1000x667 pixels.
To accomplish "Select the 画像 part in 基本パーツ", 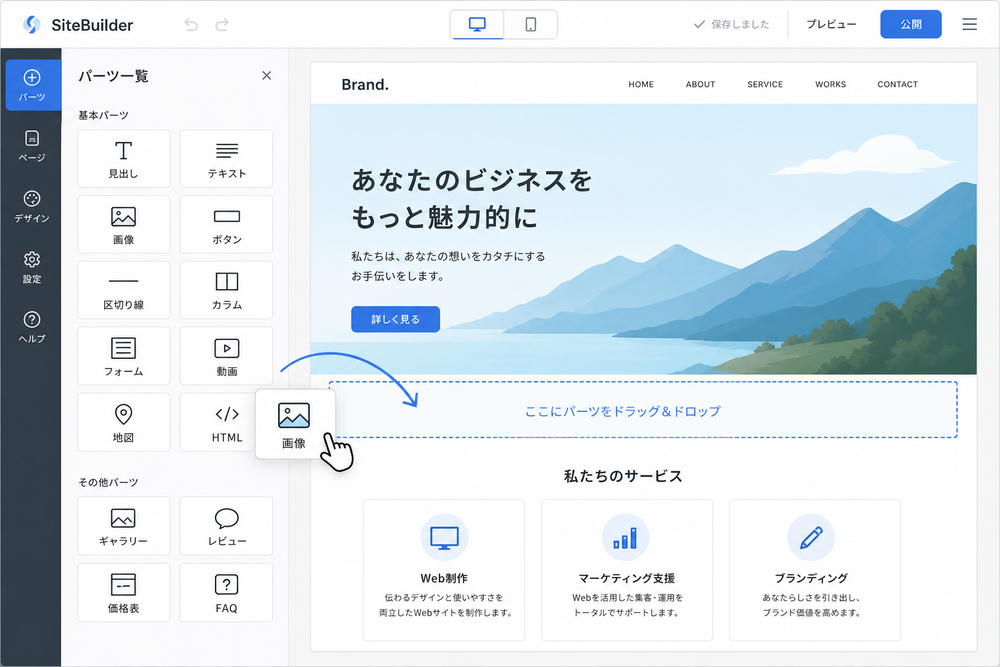I will tap(124, 224).
